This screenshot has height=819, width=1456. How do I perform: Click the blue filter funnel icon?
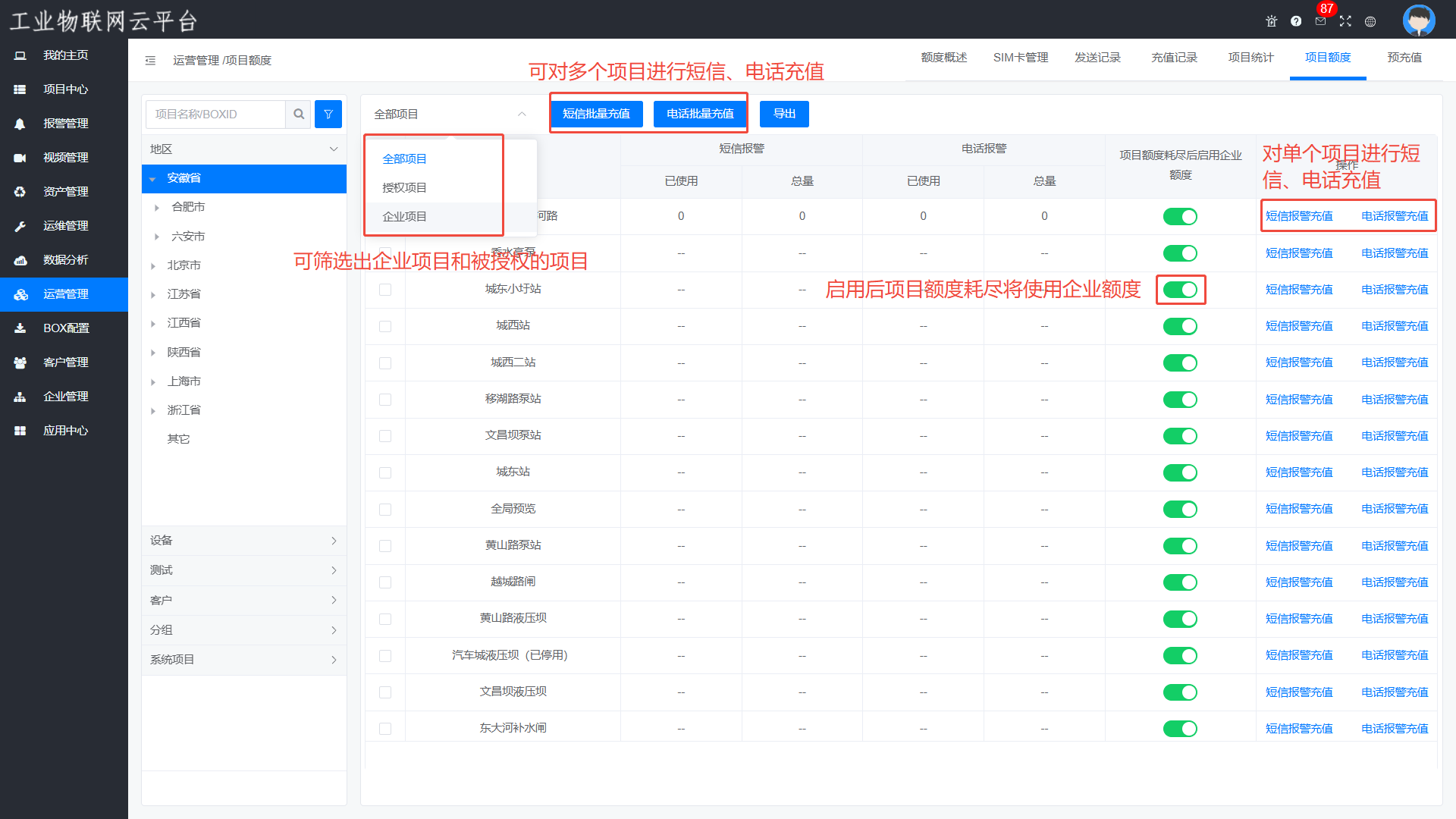(x=328, y=114)
